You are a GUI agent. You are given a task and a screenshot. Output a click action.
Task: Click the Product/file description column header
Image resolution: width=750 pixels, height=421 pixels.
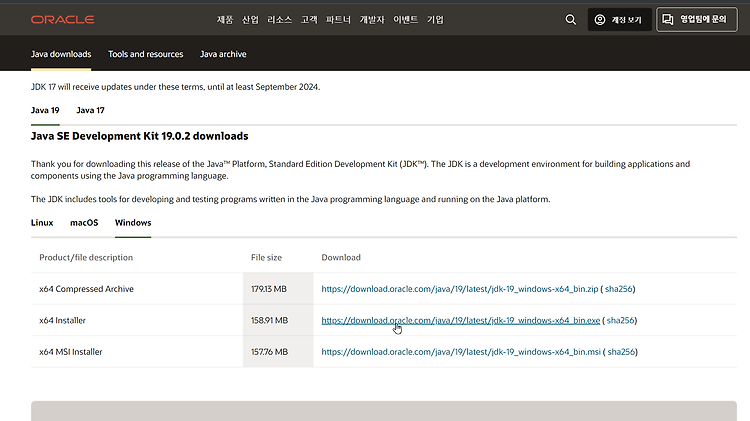pos(86,257)
